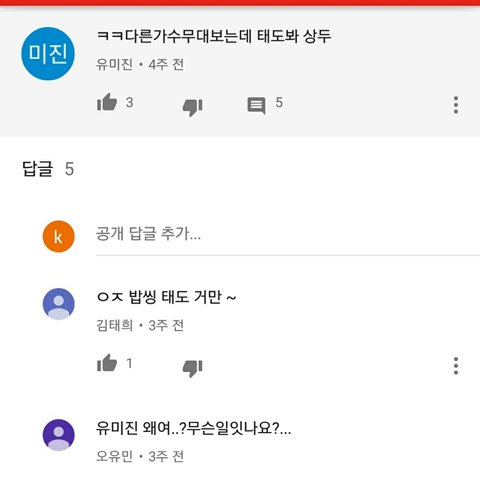Tap the blue 미진 profile avatar
This screenshot has width=480, height=480.
48,54
